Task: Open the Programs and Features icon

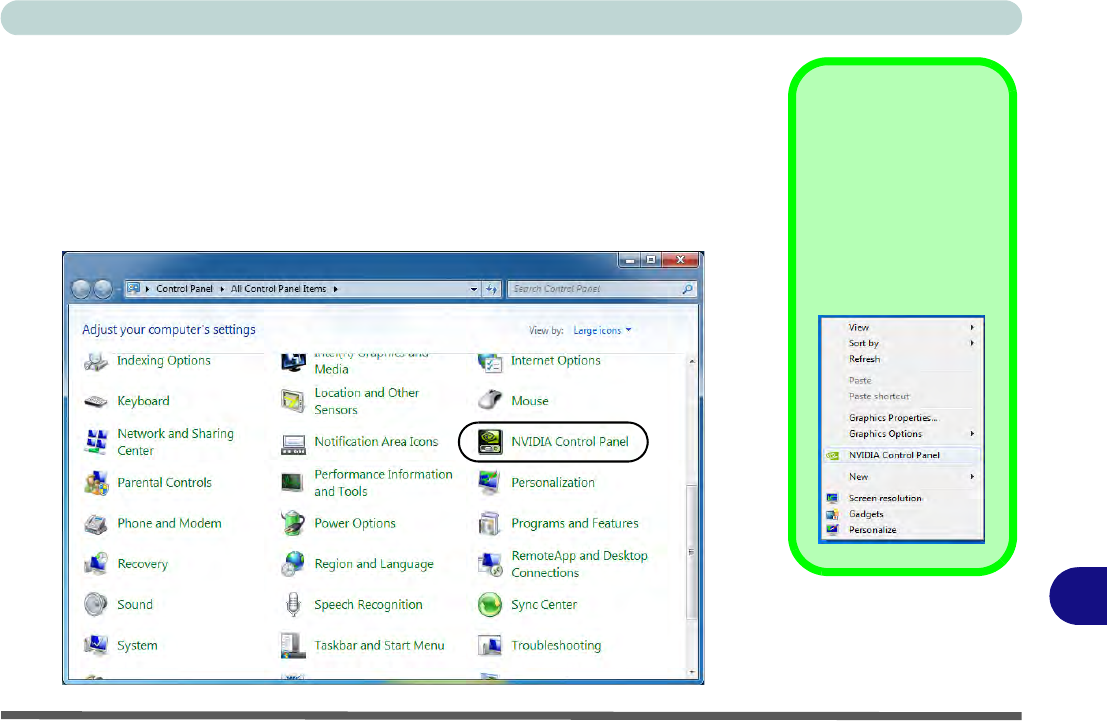Action: [490, 524]
